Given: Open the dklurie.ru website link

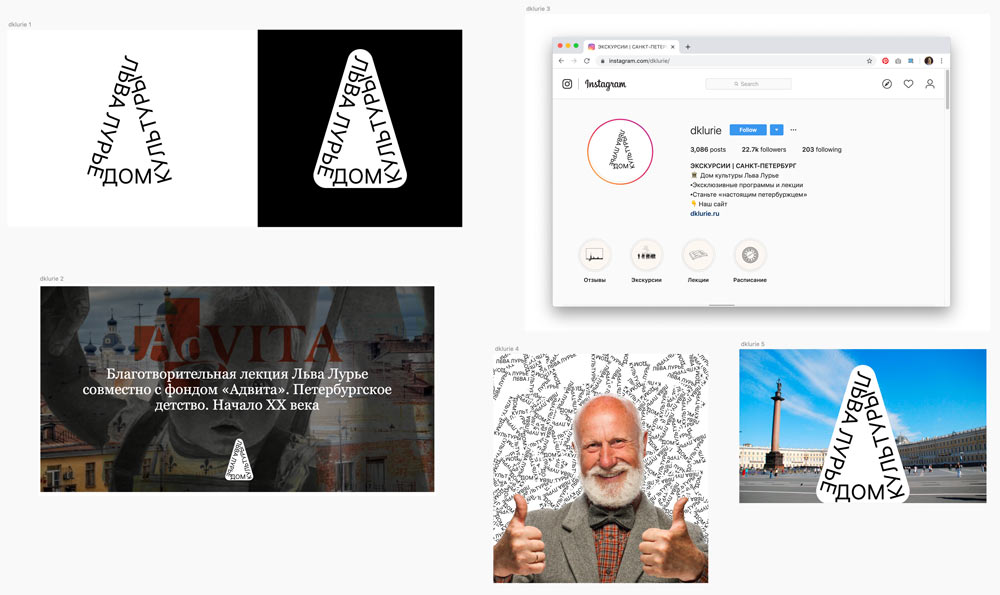Looking at the screenshot, I should point(705,213).
